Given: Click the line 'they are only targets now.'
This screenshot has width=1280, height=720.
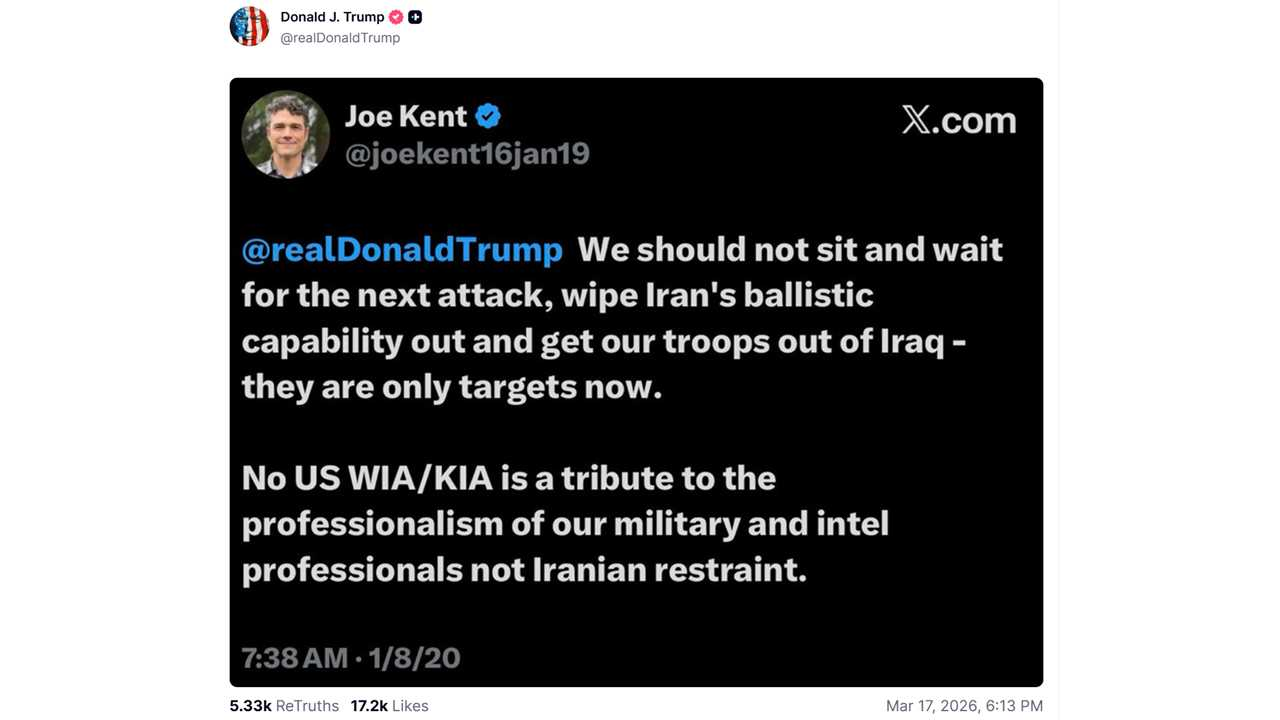Looking at the screenshot, I should point(452,387).
